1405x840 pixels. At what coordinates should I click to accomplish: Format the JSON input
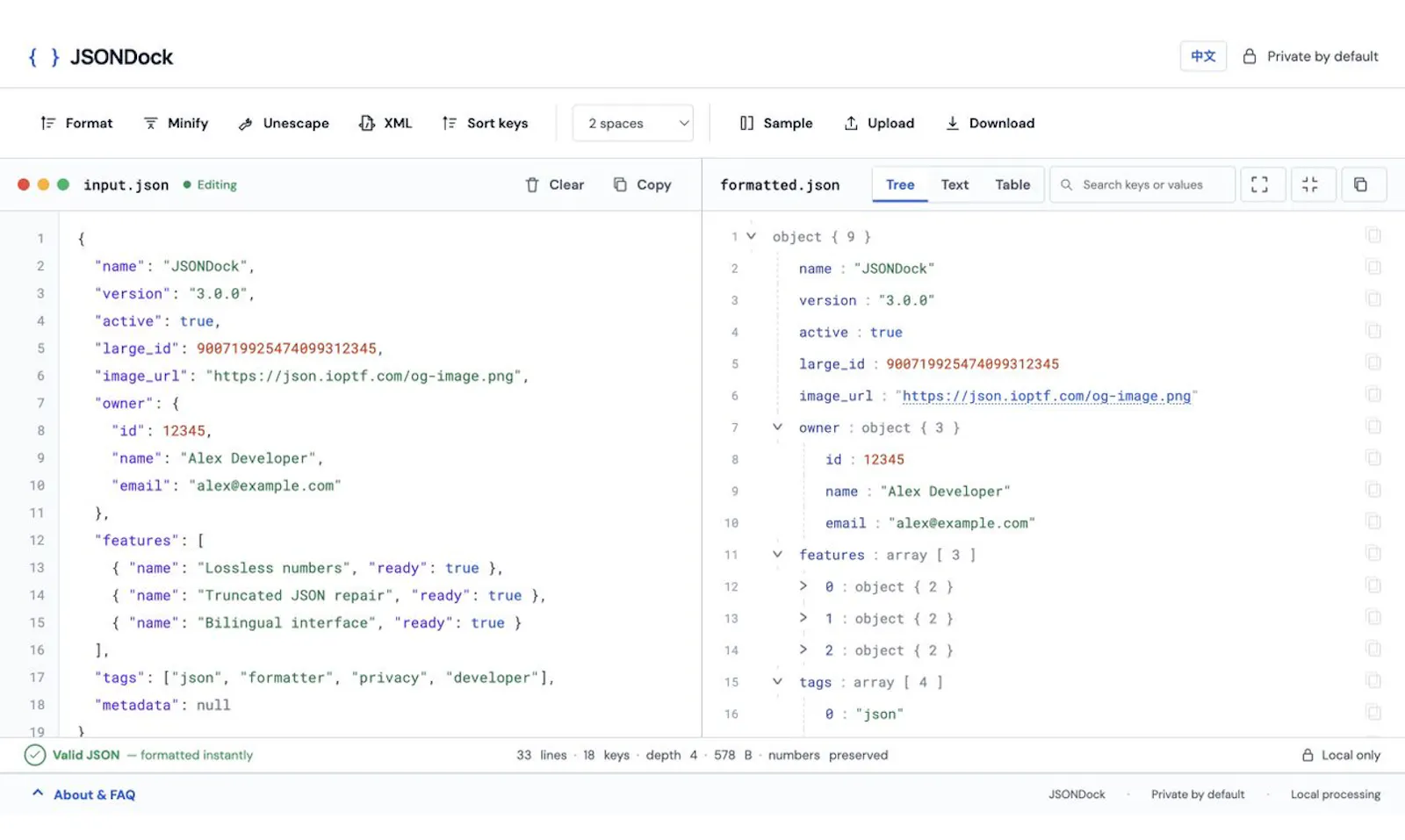[x=76, y=123]
